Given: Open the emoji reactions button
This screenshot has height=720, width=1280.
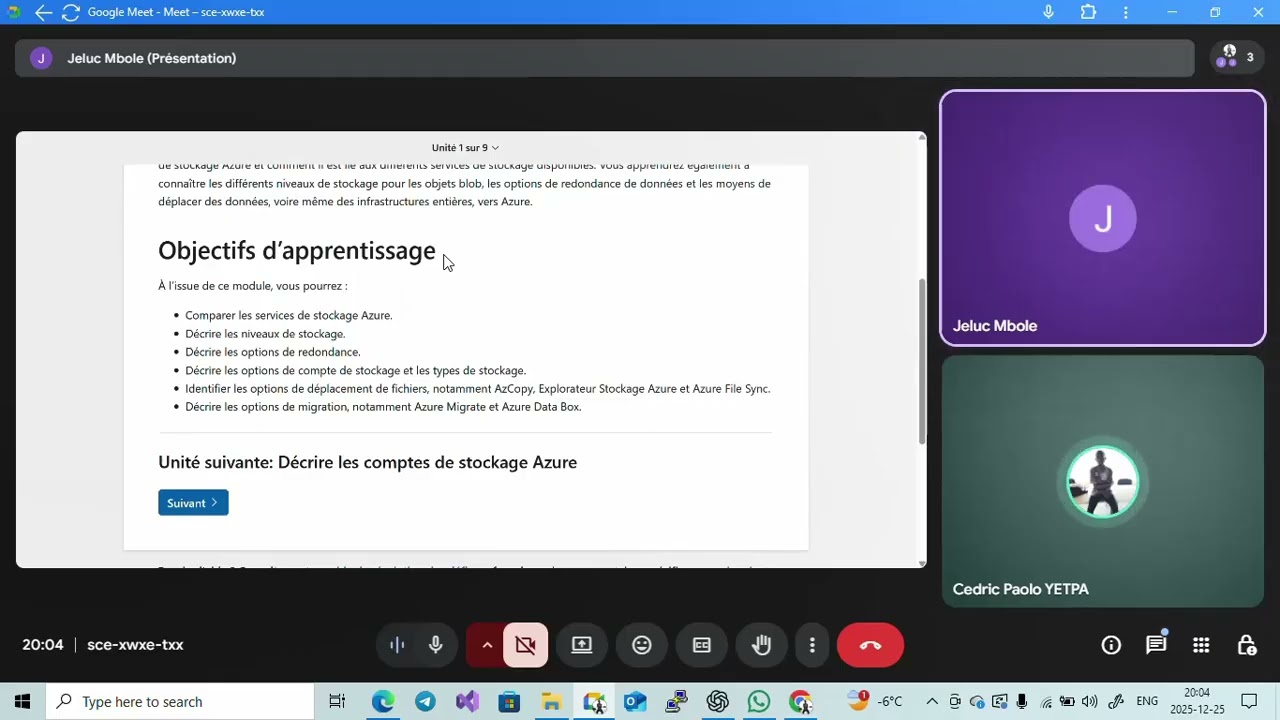Looking at the screenshot, I should [642, 645].
